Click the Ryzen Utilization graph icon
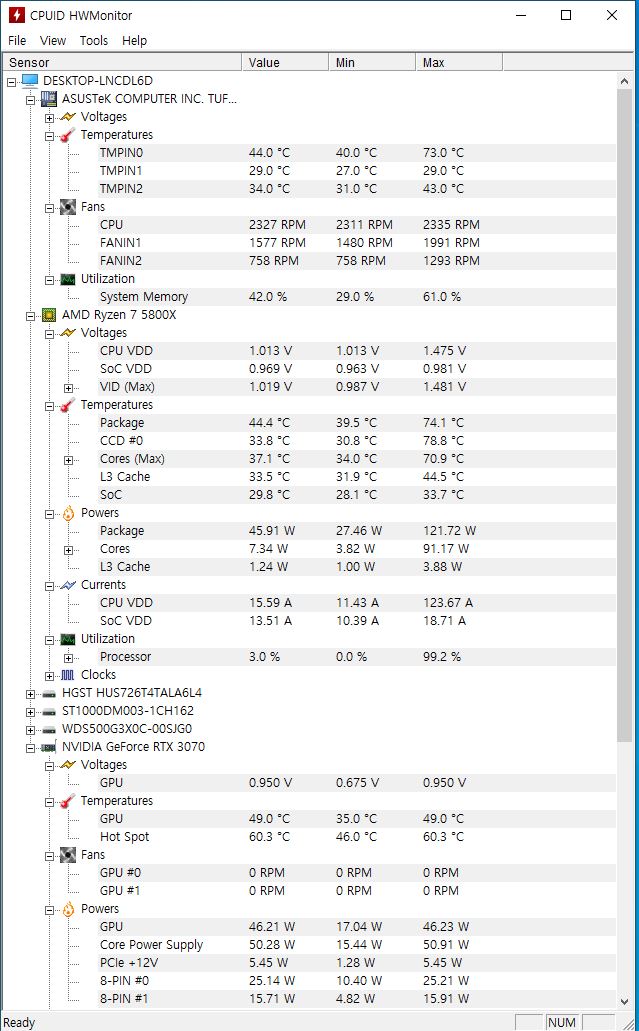 coord(68,638)
